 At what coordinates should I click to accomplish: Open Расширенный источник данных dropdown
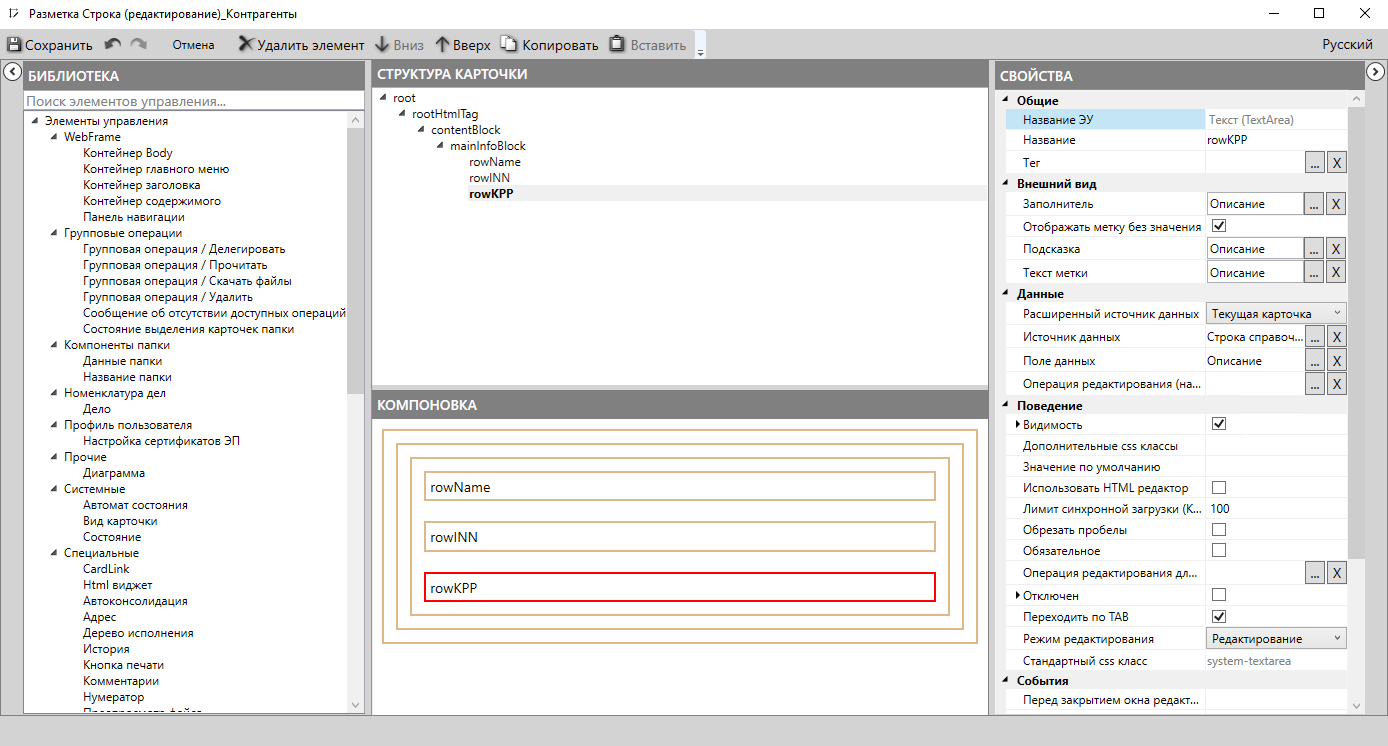[1276, 313]
